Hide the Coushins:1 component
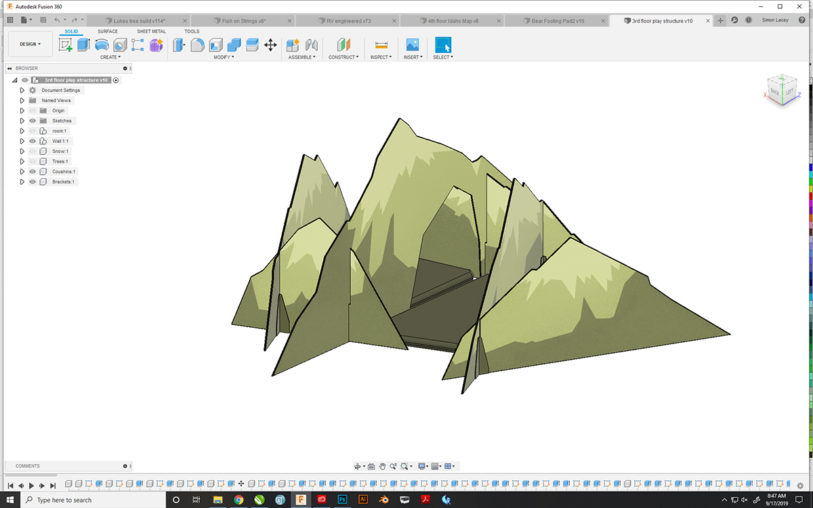 [x=33, y=172]
